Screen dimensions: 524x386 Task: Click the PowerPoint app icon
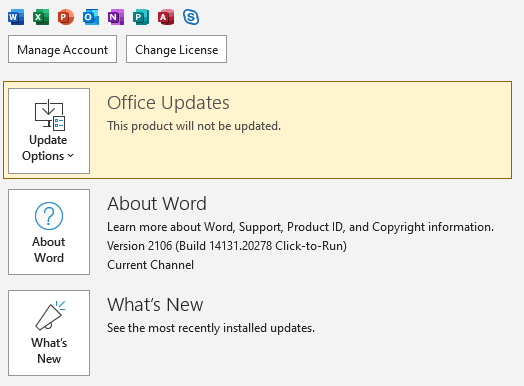pos(66,17)
